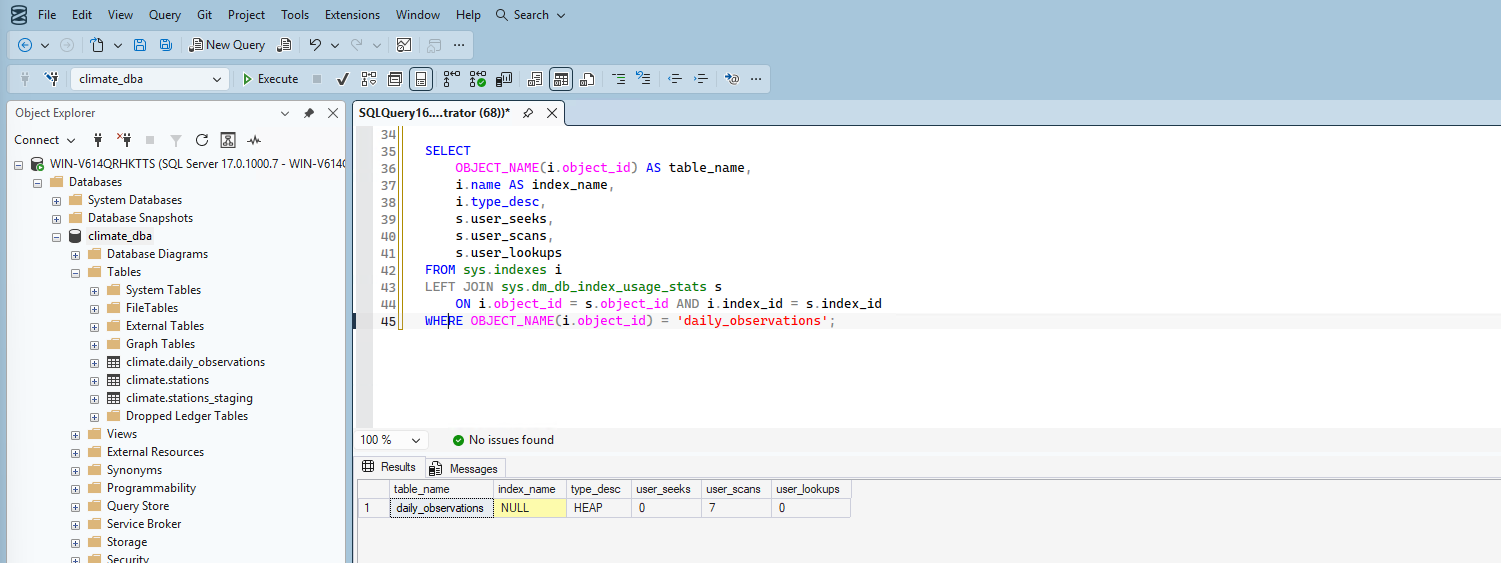The image size is (1501, 563).
Task: Switch to the Results tab
Action: tap(389, 467)
